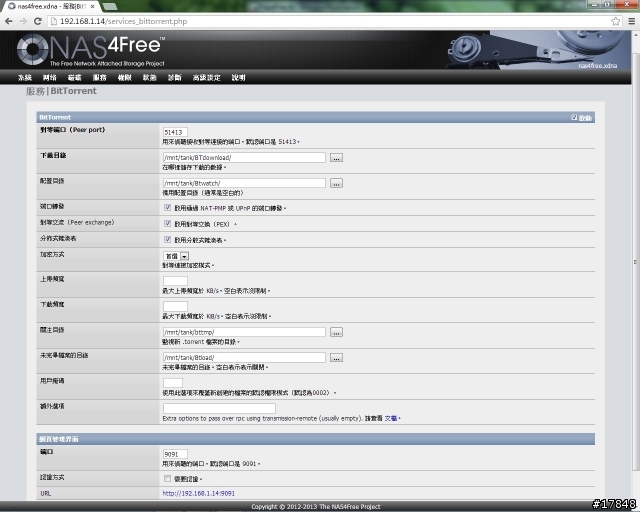
Task: Click the /mnt/tank/BTdownload/ download directory field
Action: (x=244, y=158)
